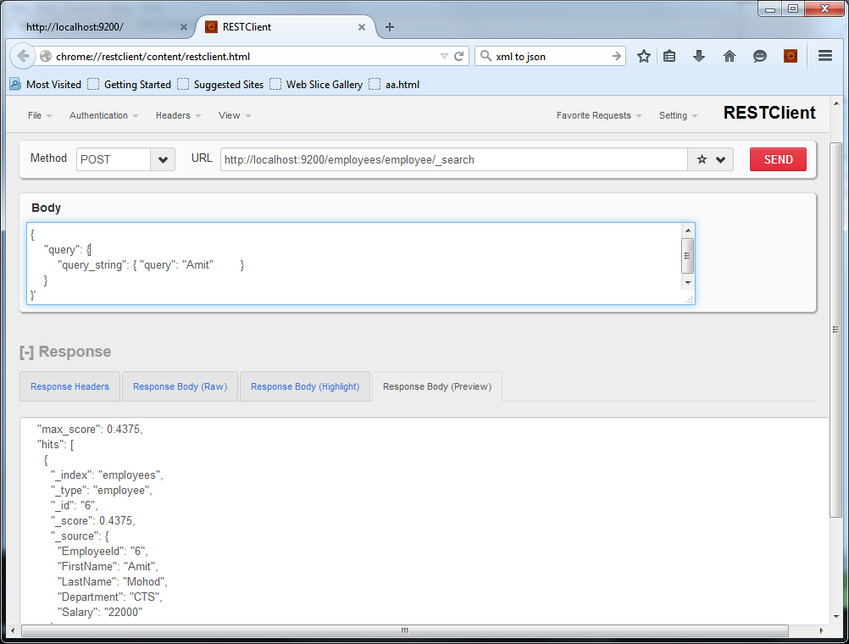Save URL as favorite with star
849x644 pixels.
point(702,160)
